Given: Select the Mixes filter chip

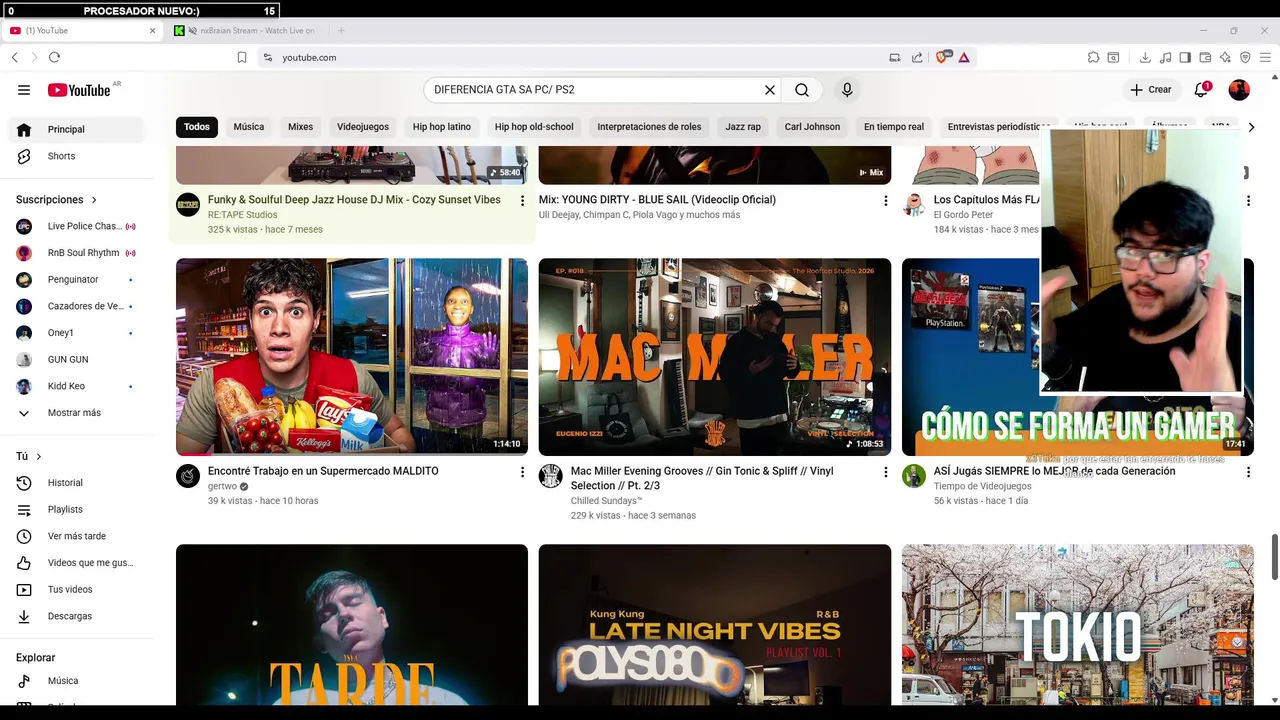Looking at the screenshot, I should 300,127.
